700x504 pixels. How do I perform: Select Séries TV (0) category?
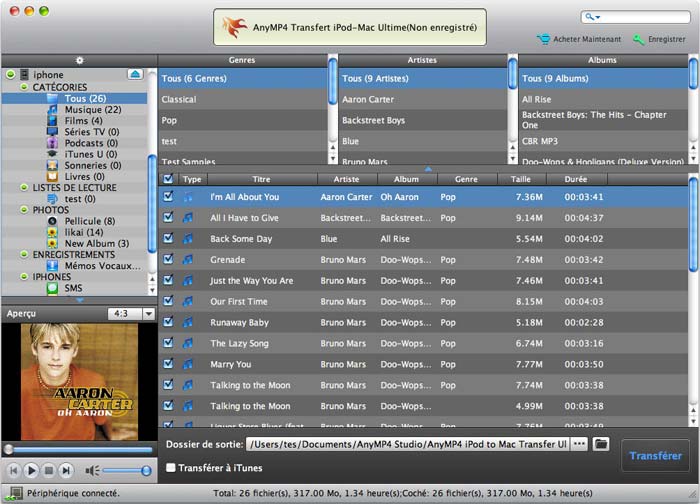(x=92, y=132)
